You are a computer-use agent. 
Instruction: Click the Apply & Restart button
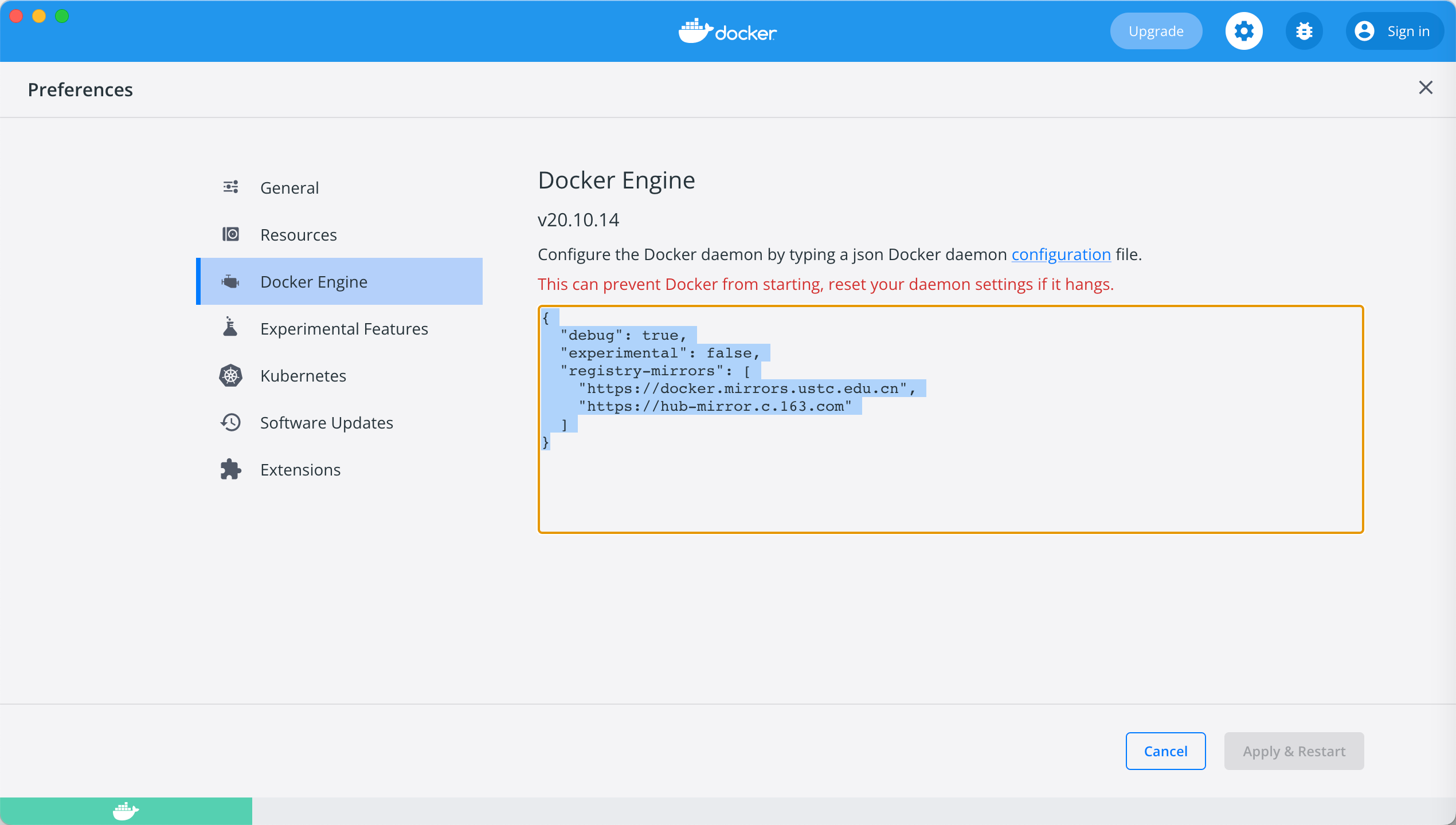(x=1294, y=751)
